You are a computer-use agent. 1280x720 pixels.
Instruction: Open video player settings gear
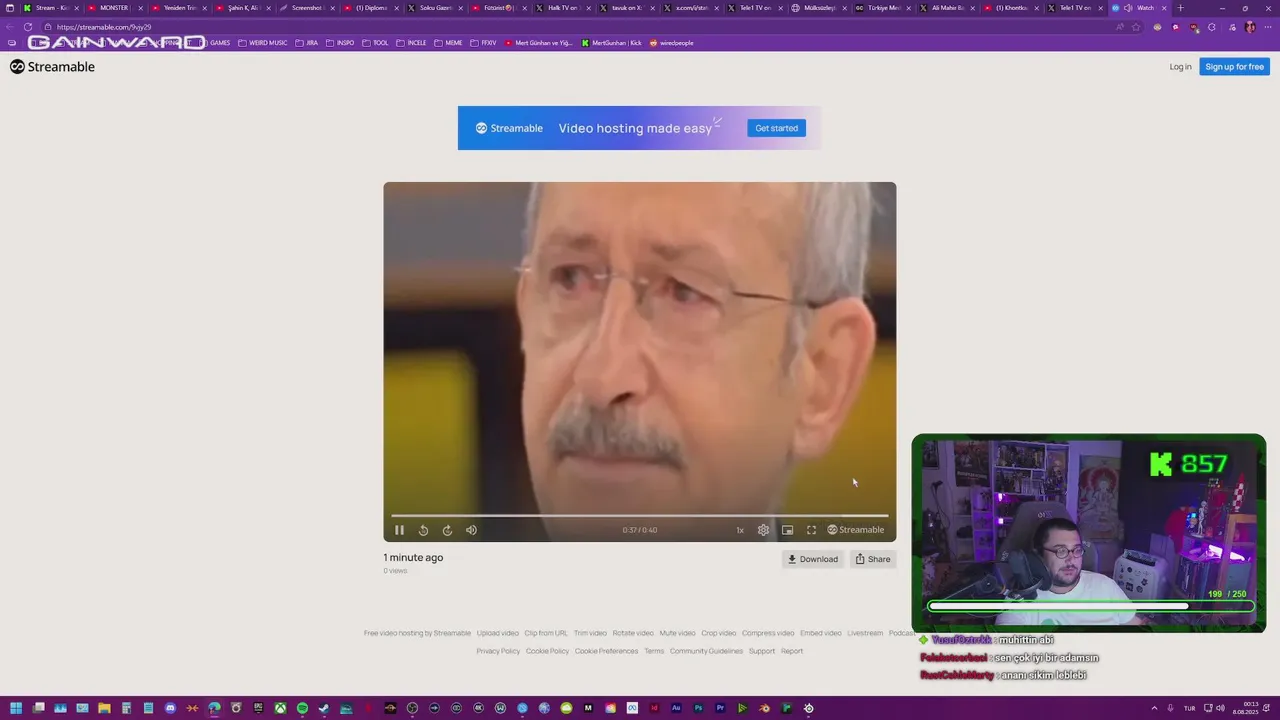763,530
